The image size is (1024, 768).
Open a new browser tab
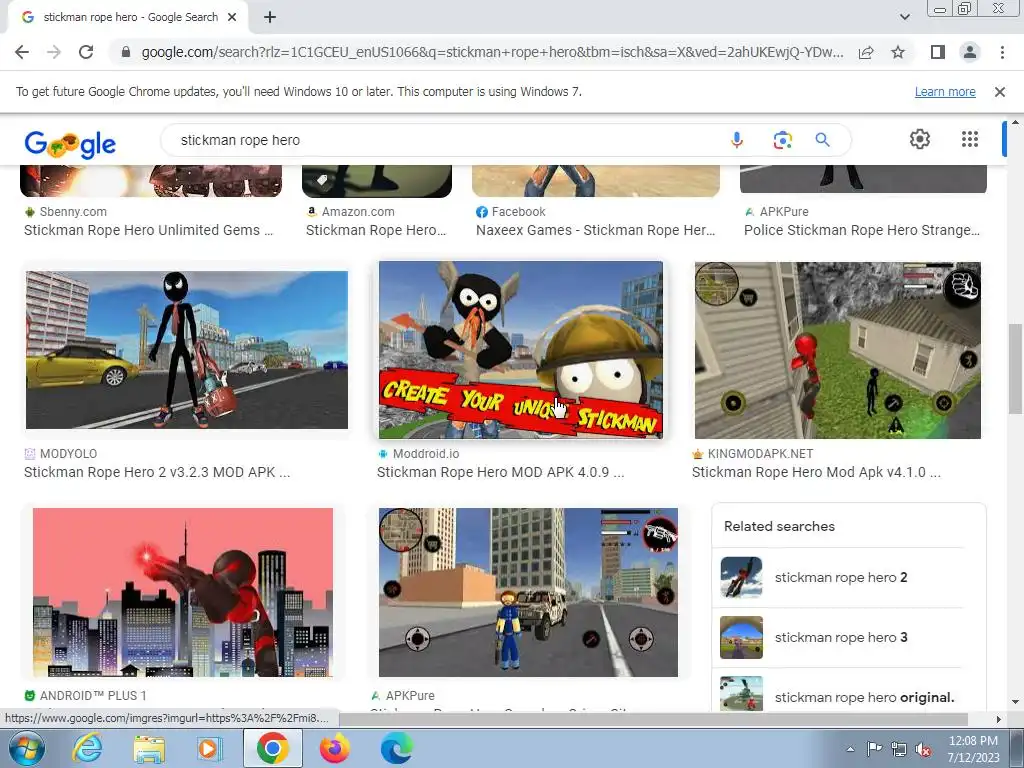point(270,18)
